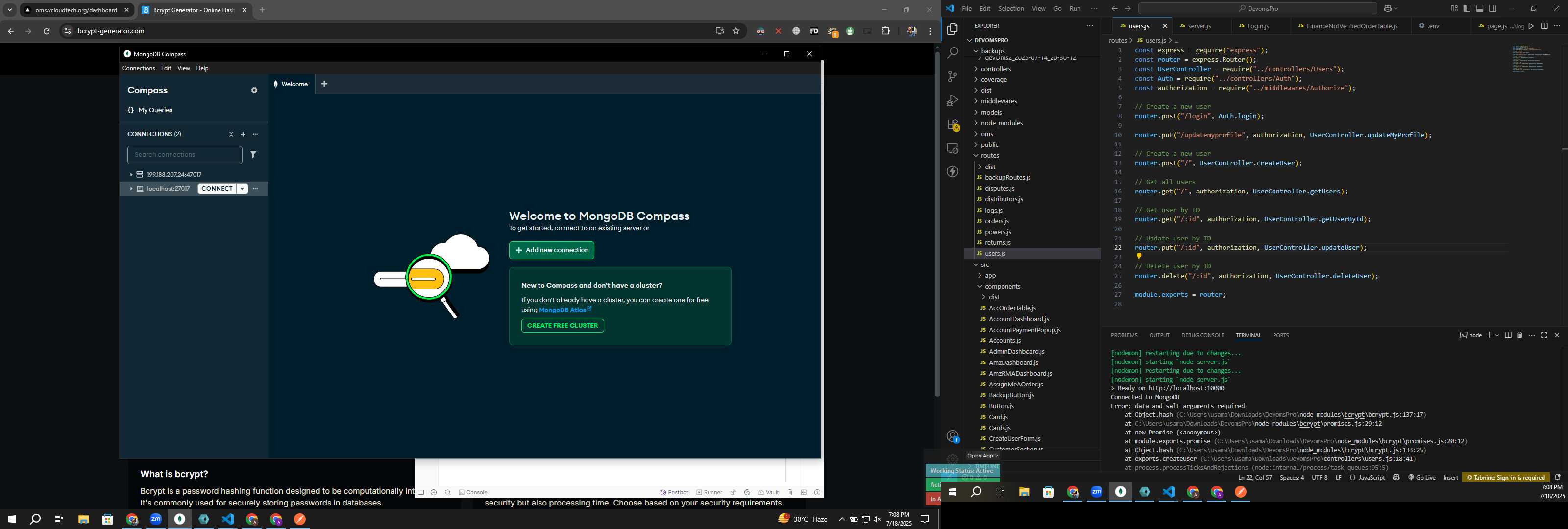The image size is (1568, 529).
Task: Toggle Secondary Side Bar in VS Code
Action: [1493, 8]
